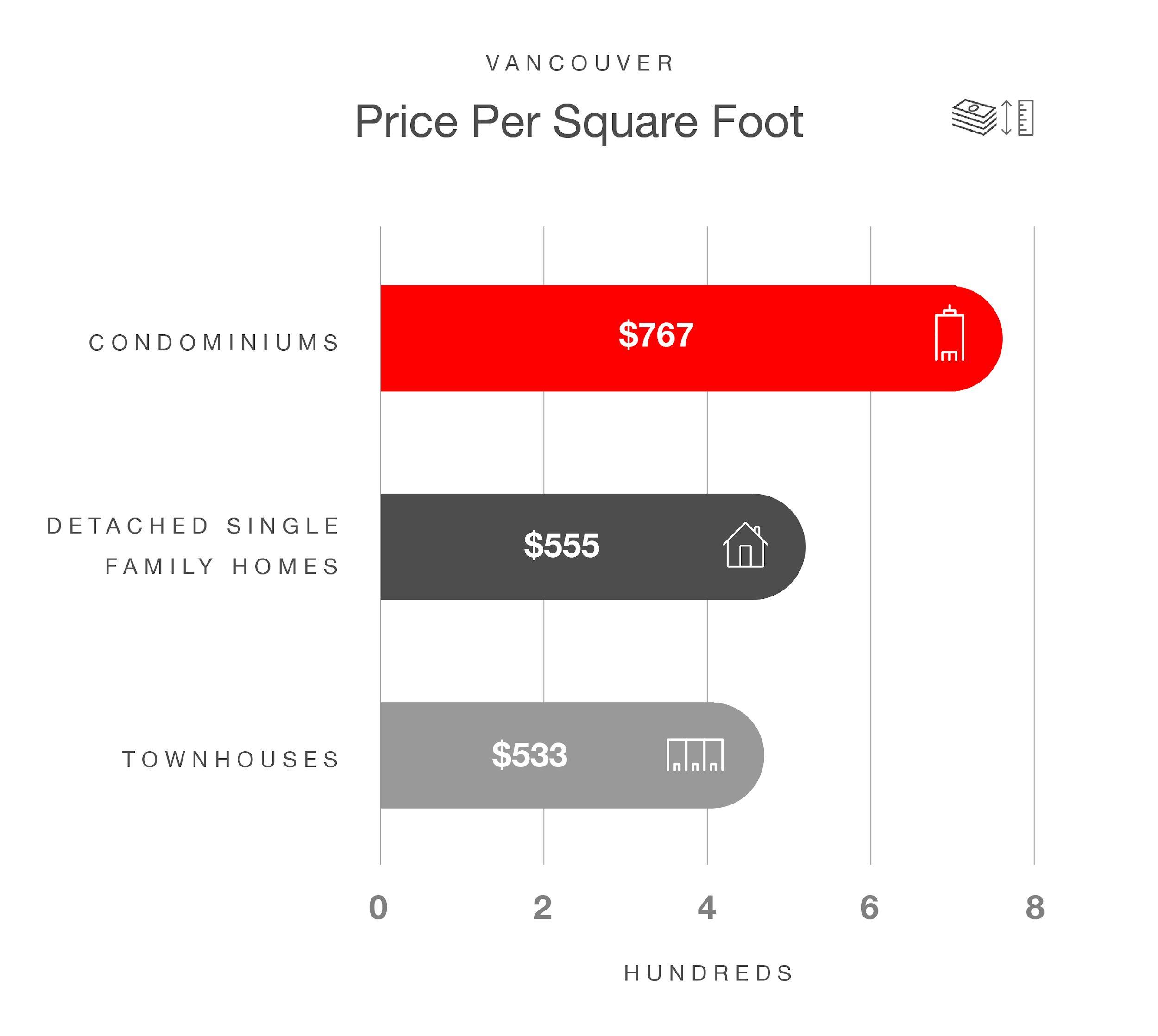Click the detached house icon
1158x1036 pixels.
tap(745, 545)
